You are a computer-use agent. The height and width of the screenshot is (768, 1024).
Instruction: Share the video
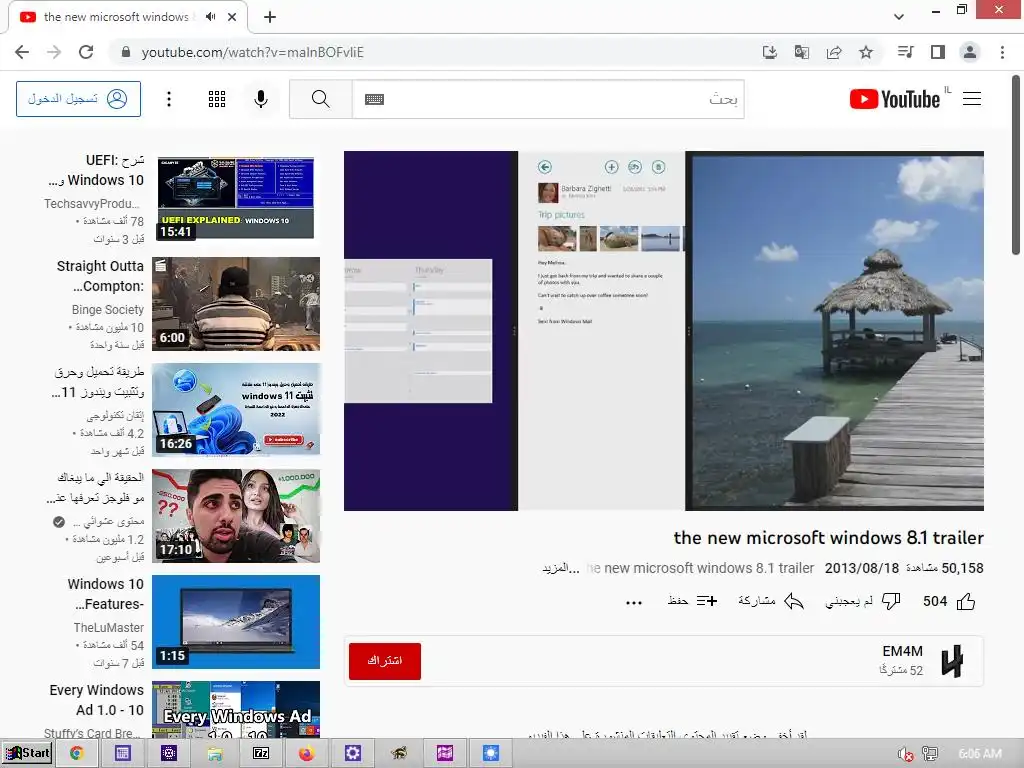coord(771,601)
